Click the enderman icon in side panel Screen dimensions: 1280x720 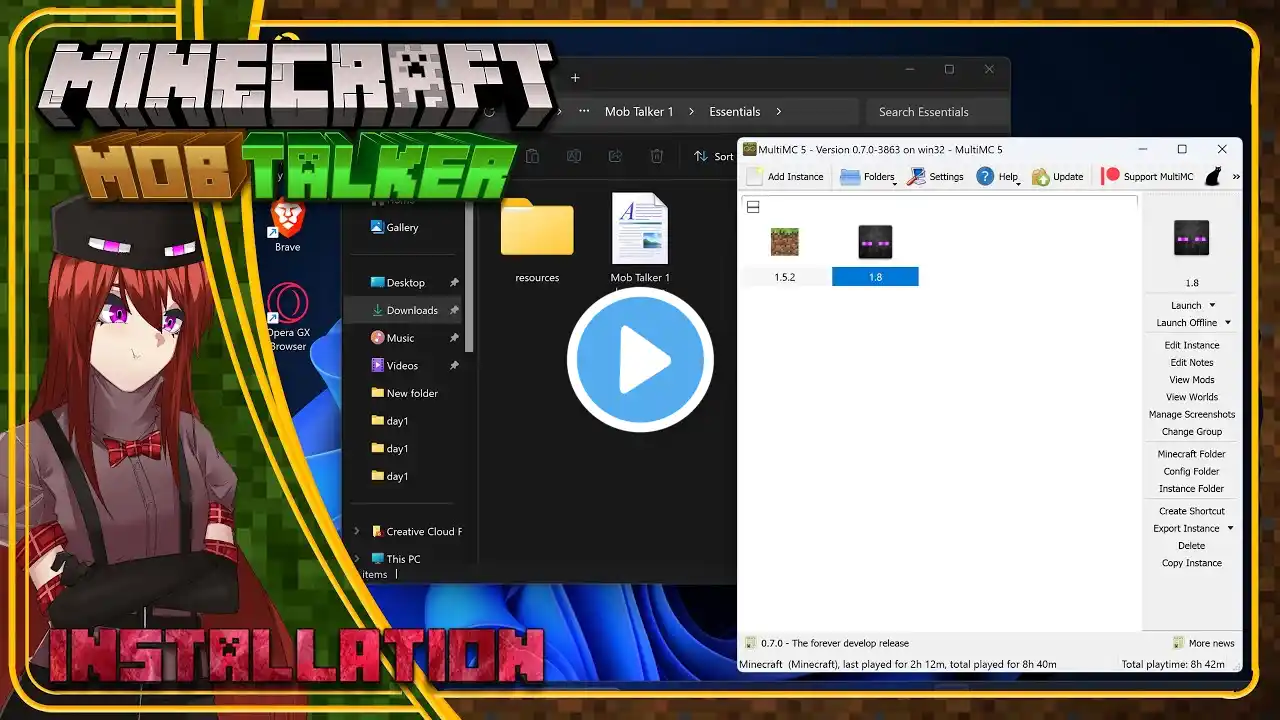point(1191,238)
